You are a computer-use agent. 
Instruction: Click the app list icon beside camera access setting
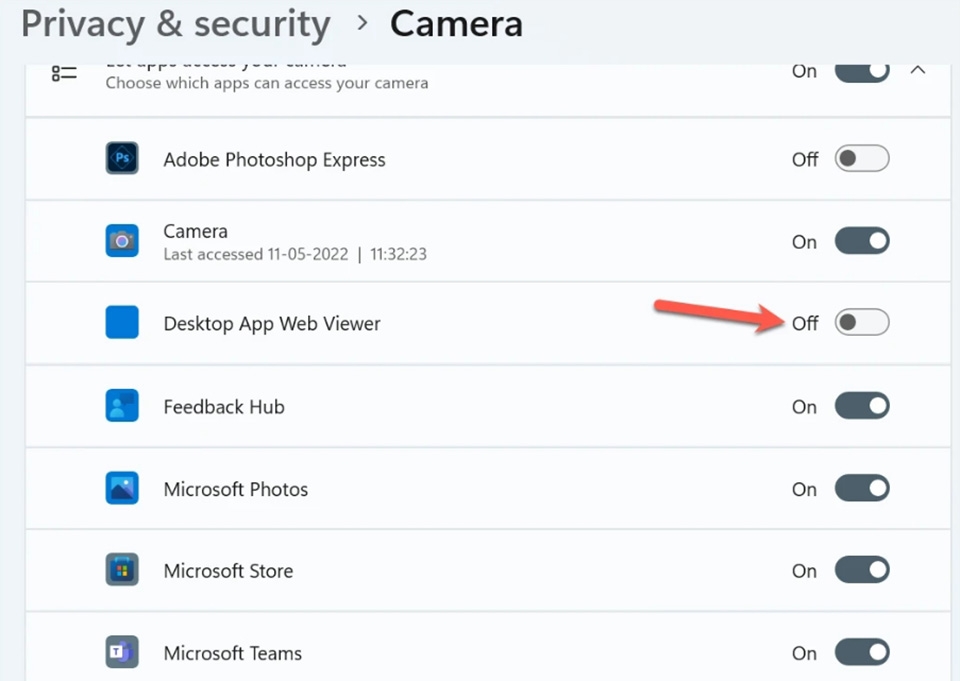pyautogui.click(x=62, y=72)
